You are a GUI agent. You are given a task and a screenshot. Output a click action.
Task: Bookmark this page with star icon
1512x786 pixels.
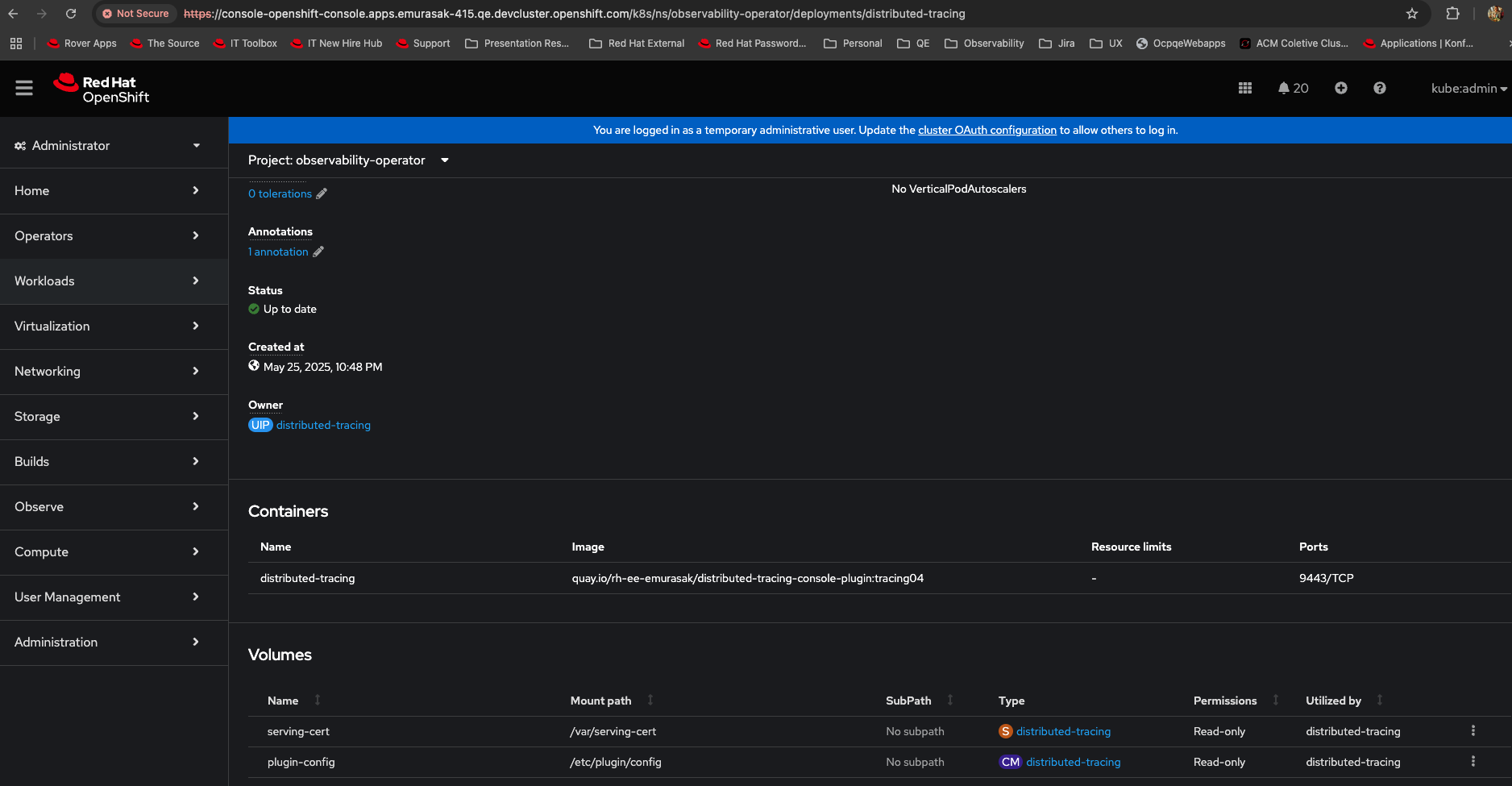point(1412,14)
